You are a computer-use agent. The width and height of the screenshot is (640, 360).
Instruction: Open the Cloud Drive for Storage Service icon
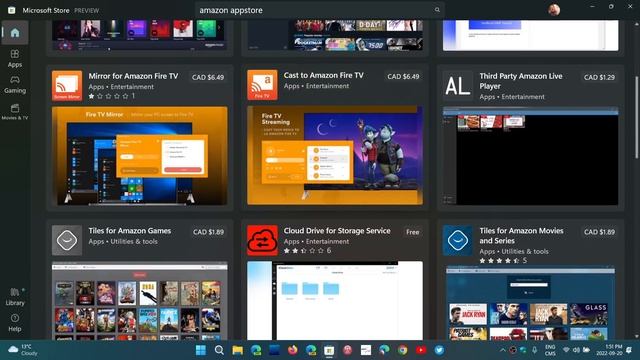262,240
